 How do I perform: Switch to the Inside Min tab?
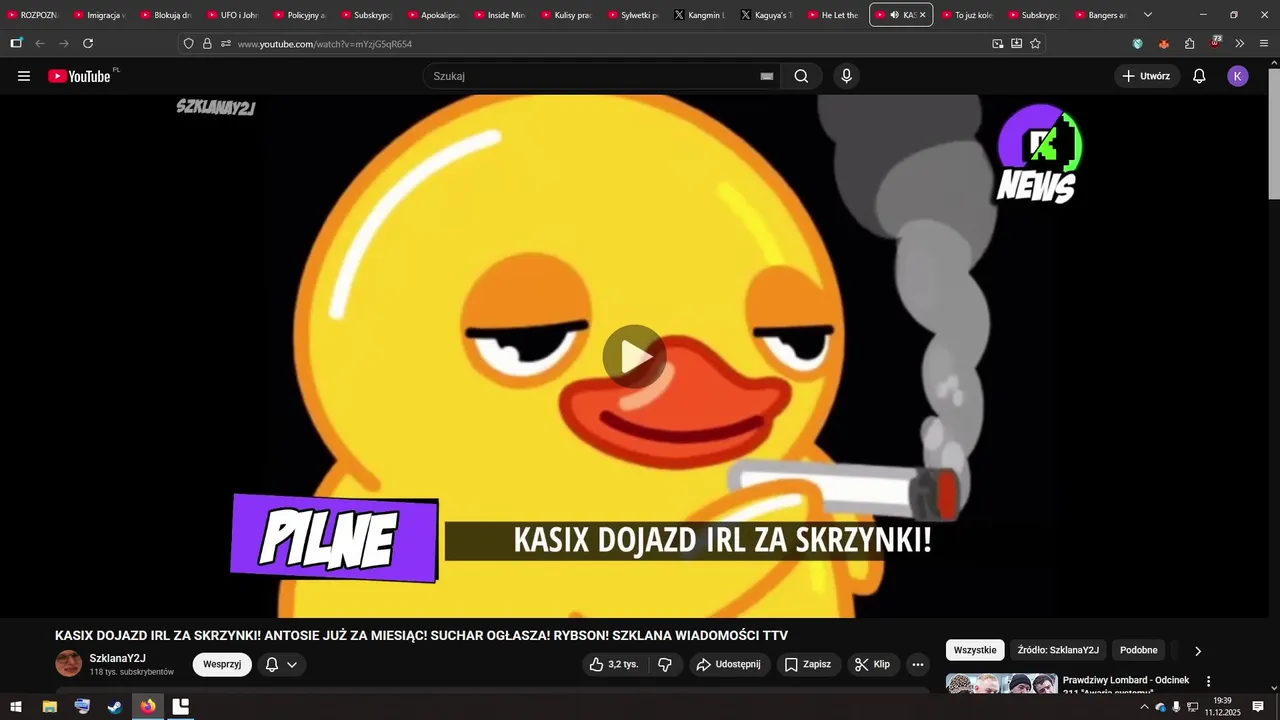click(500, 15)
